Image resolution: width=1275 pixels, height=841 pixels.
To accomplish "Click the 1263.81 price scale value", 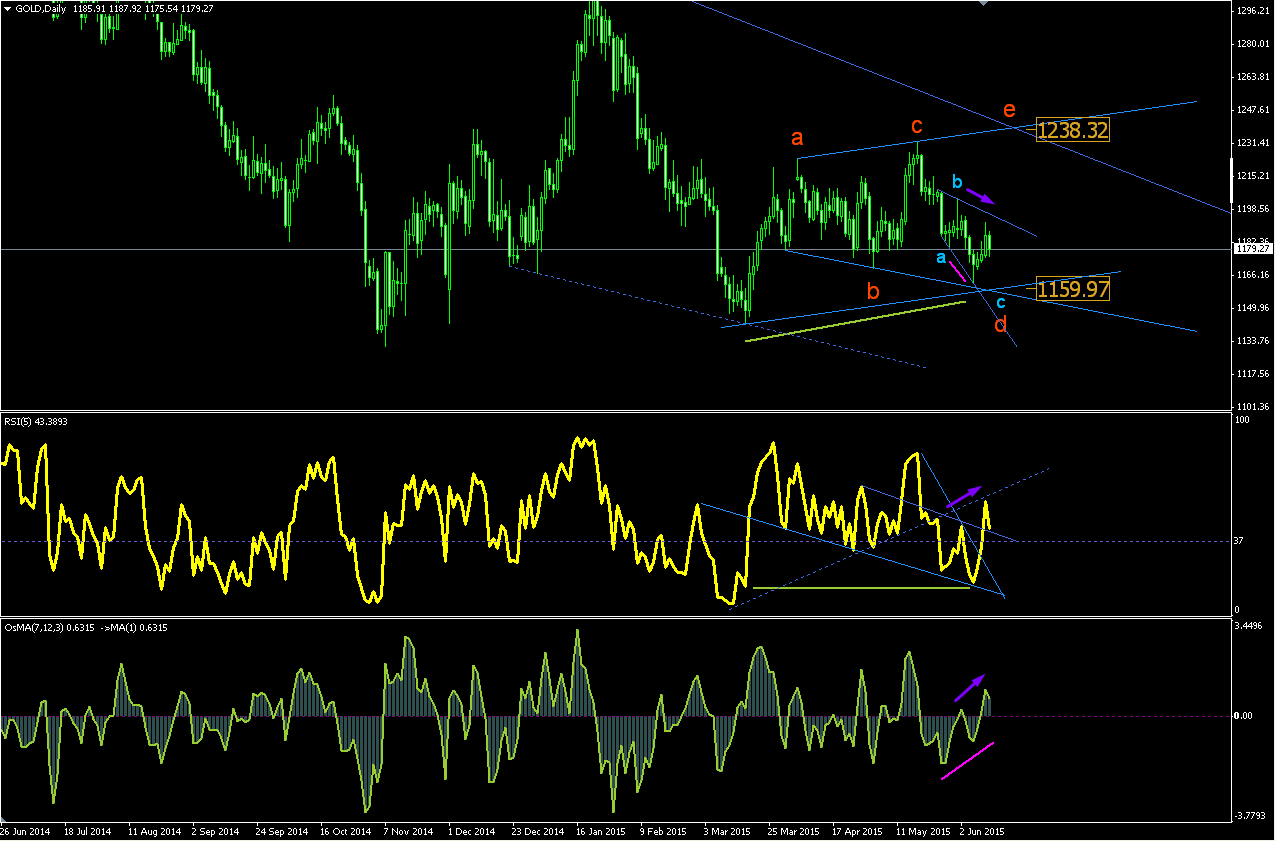I will (x=1253, y=77).
